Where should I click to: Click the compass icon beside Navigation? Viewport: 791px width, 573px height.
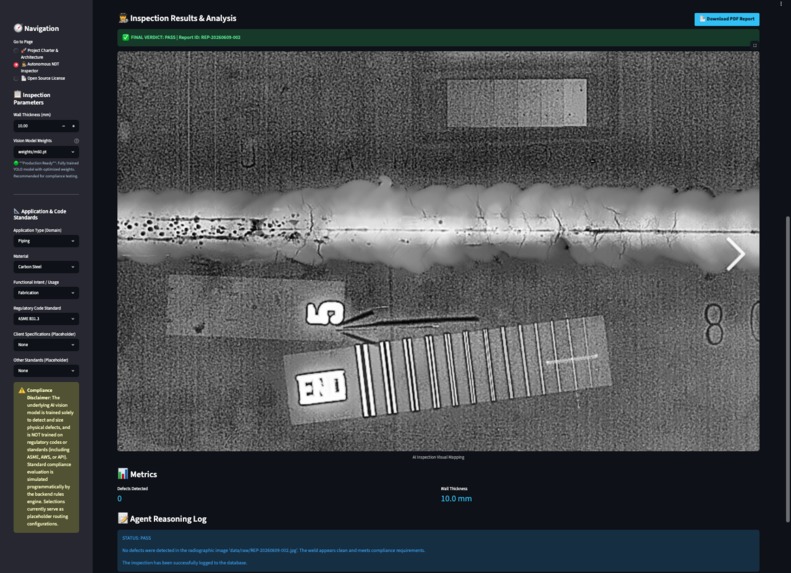click(18, 28)
